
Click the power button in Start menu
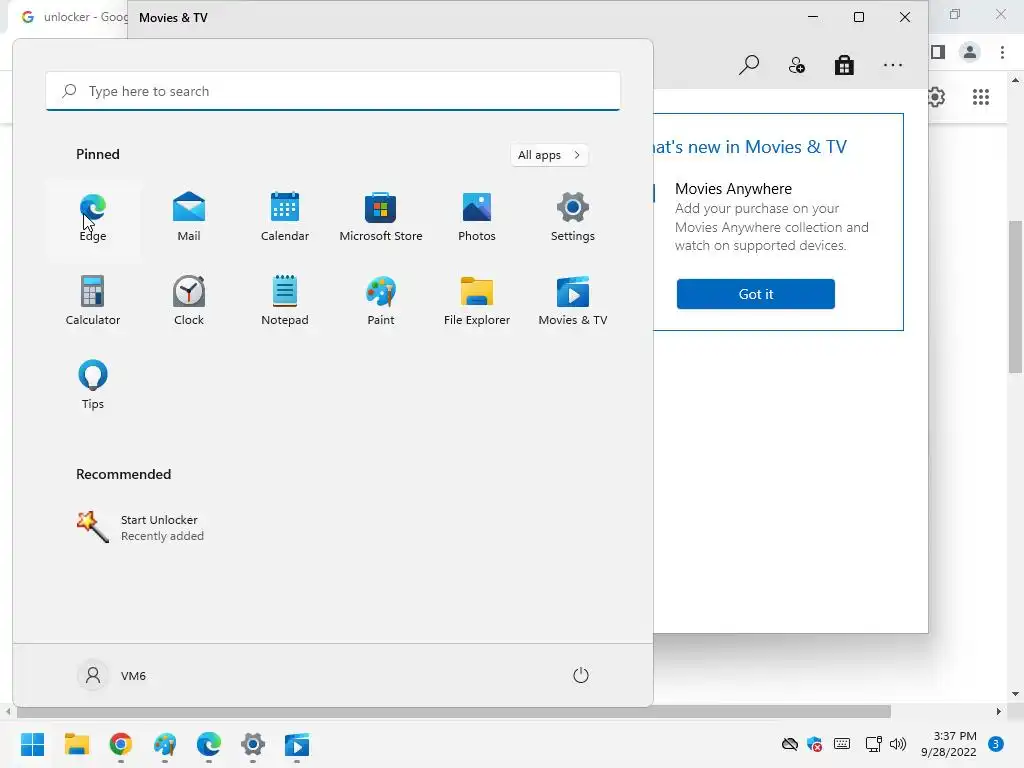[x=581, y=675]
